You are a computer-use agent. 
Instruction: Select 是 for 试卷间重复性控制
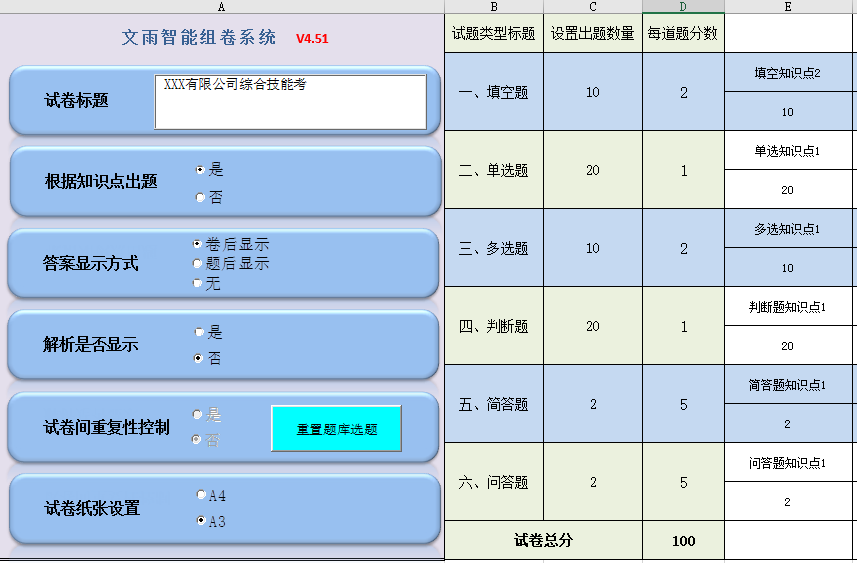coord(197,415)
